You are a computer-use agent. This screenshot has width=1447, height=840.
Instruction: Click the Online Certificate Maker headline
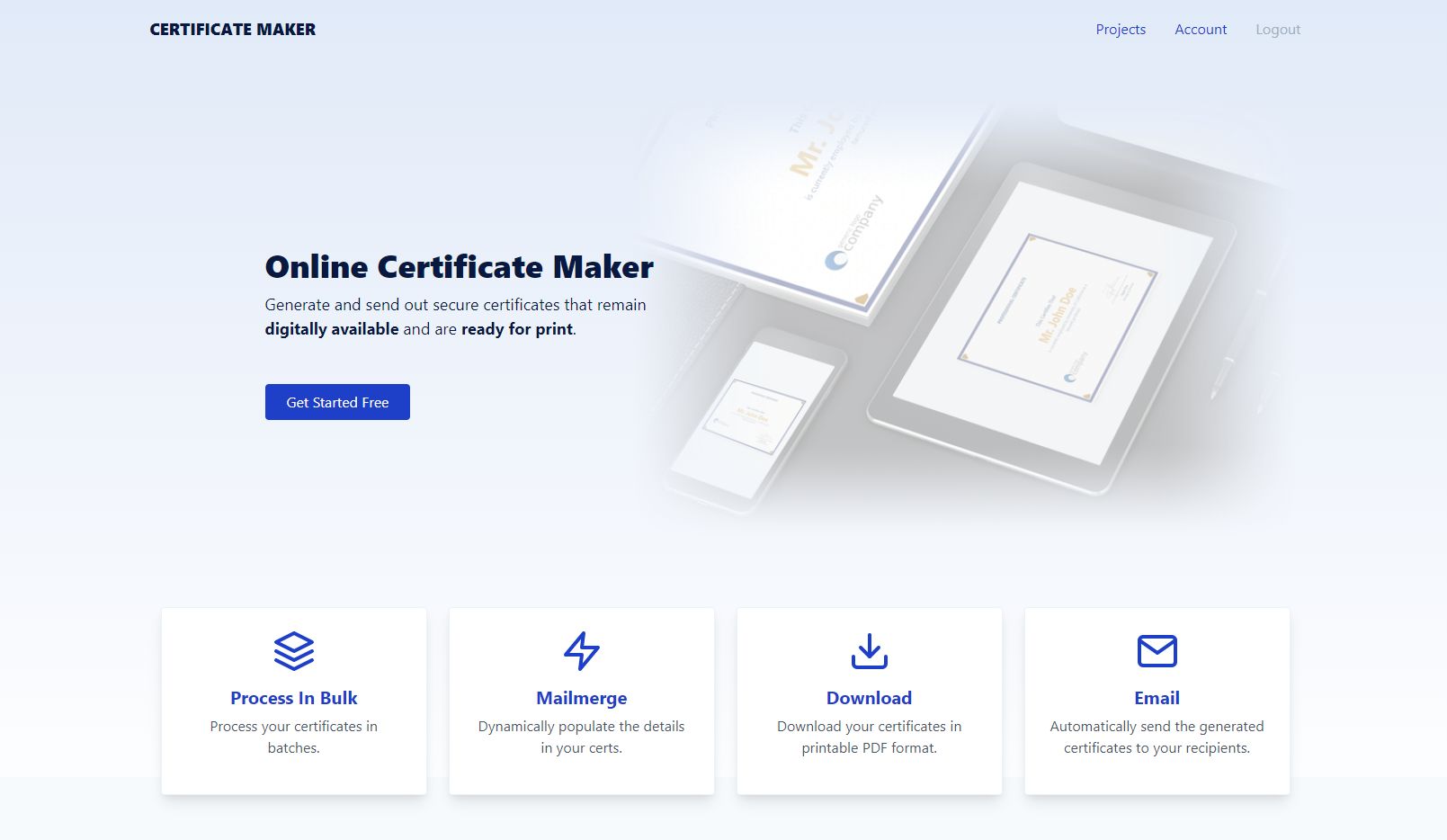click(459, 267)
